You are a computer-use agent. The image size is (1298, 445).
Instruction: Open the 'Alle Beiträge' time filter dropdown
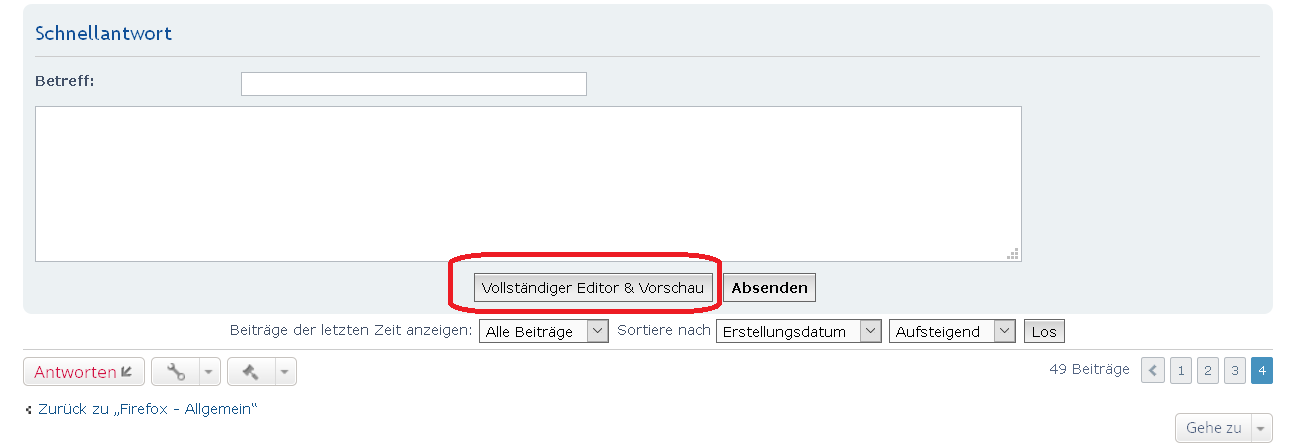click(544, 332)
